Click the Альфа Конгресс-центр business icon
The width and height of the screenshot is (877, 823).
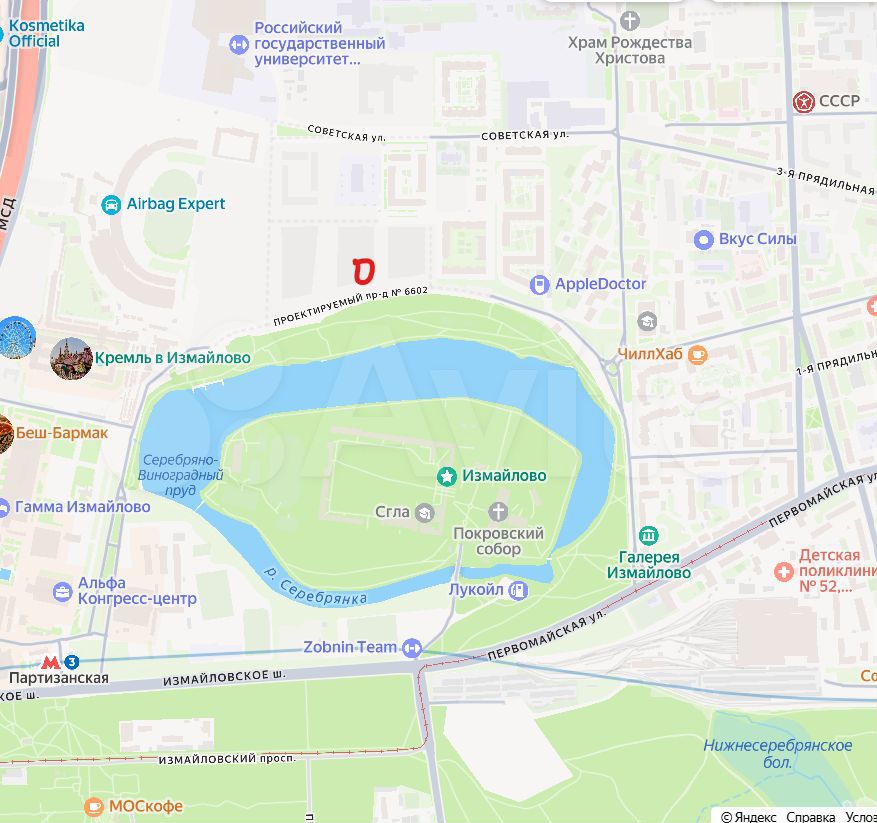(x=62, y=592)
